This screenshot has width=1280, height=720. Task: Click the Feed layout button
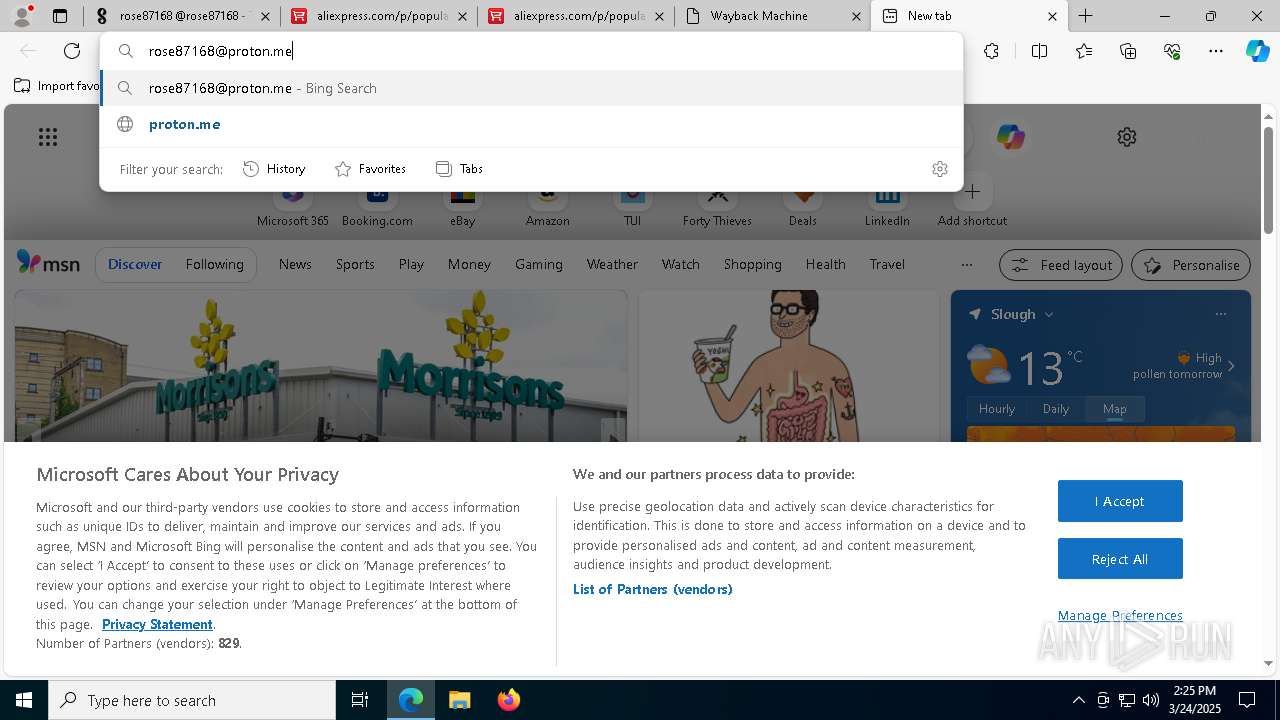pyautogui.click(x=1061, y=265)
